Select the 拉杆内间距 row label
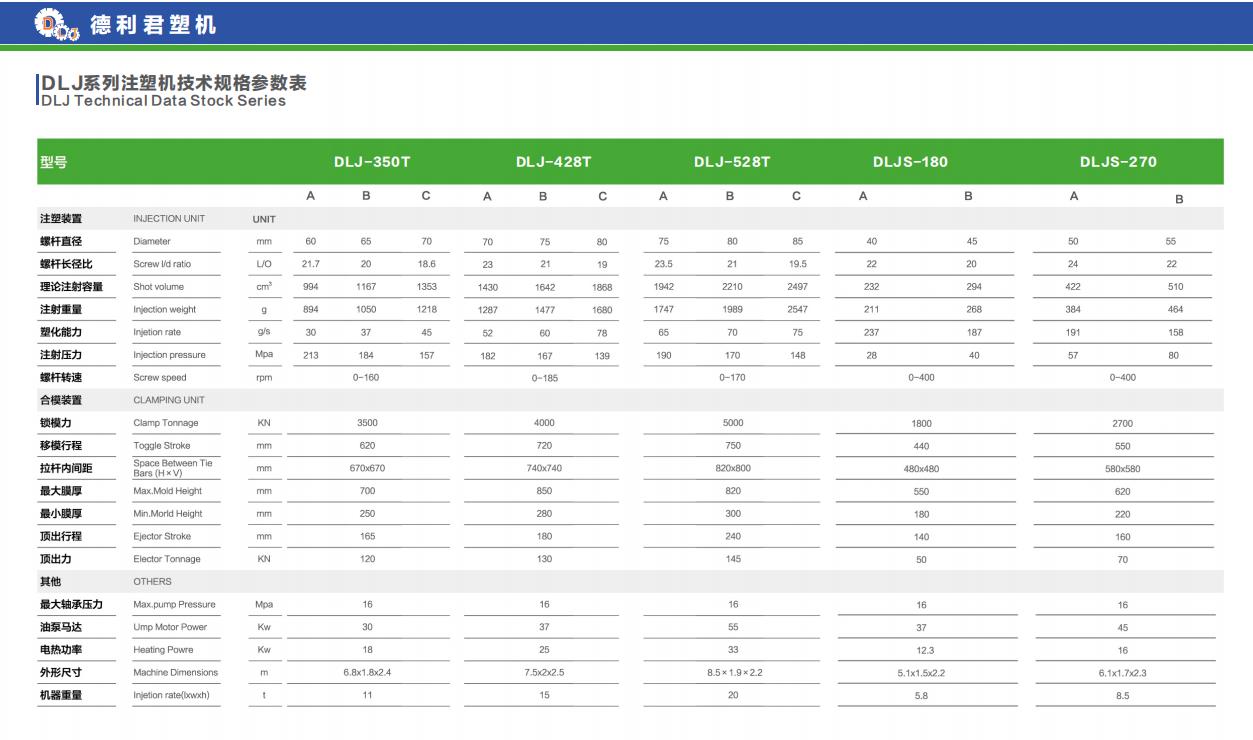The image size is (1253, 740). tap(66, 468)
